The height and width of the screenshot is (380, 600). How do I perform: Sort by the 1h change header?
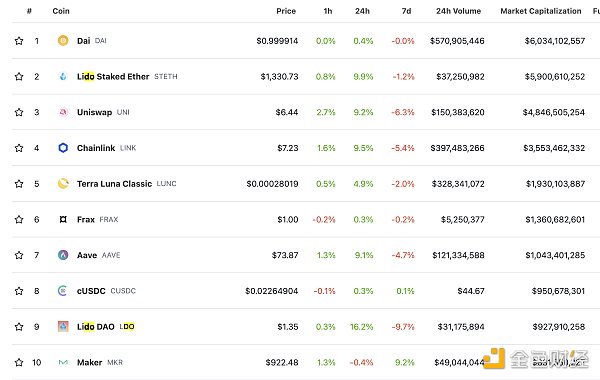328,11
